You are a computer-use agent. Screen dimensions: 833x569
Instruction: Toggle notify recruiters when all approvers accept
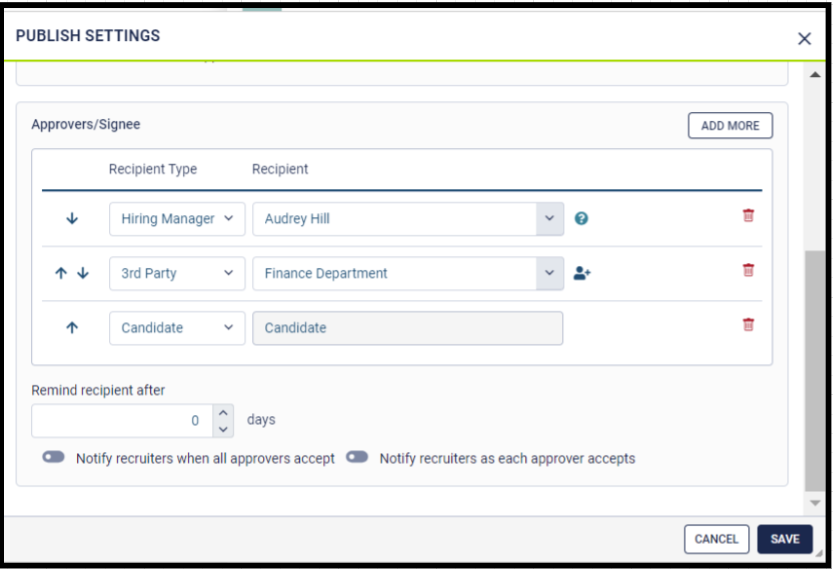pyautogui.click(x=53, y=457)
